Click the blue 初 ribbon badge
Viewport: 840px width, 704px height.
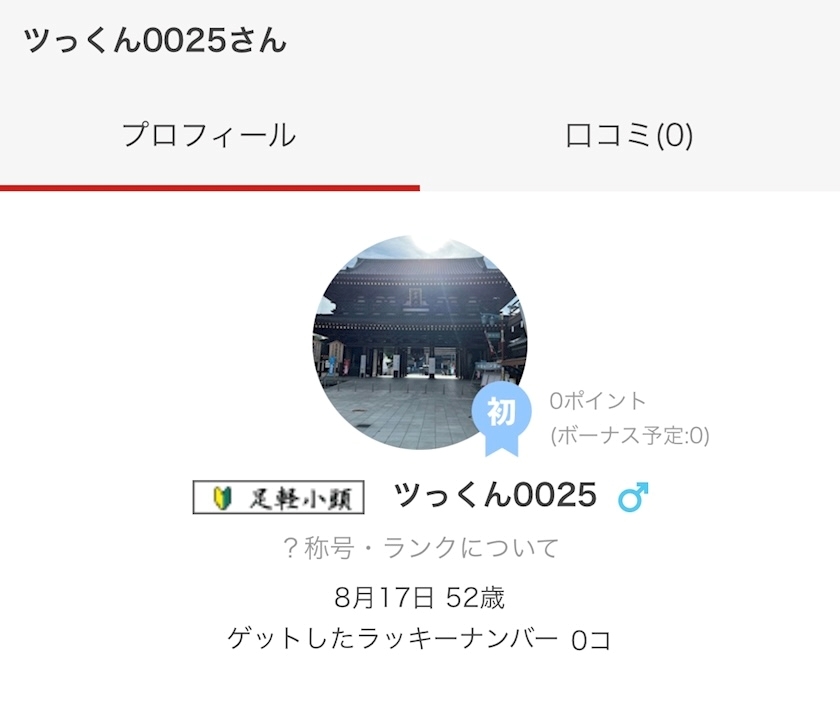tap(501, 419)
